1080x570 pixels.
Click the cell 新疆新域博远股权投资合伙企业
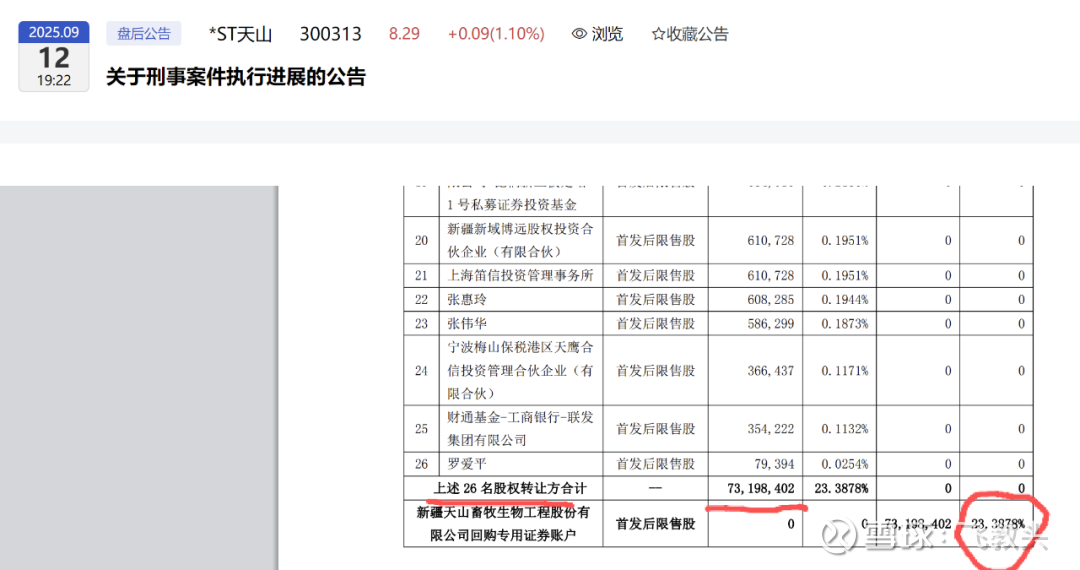[520, 240]
